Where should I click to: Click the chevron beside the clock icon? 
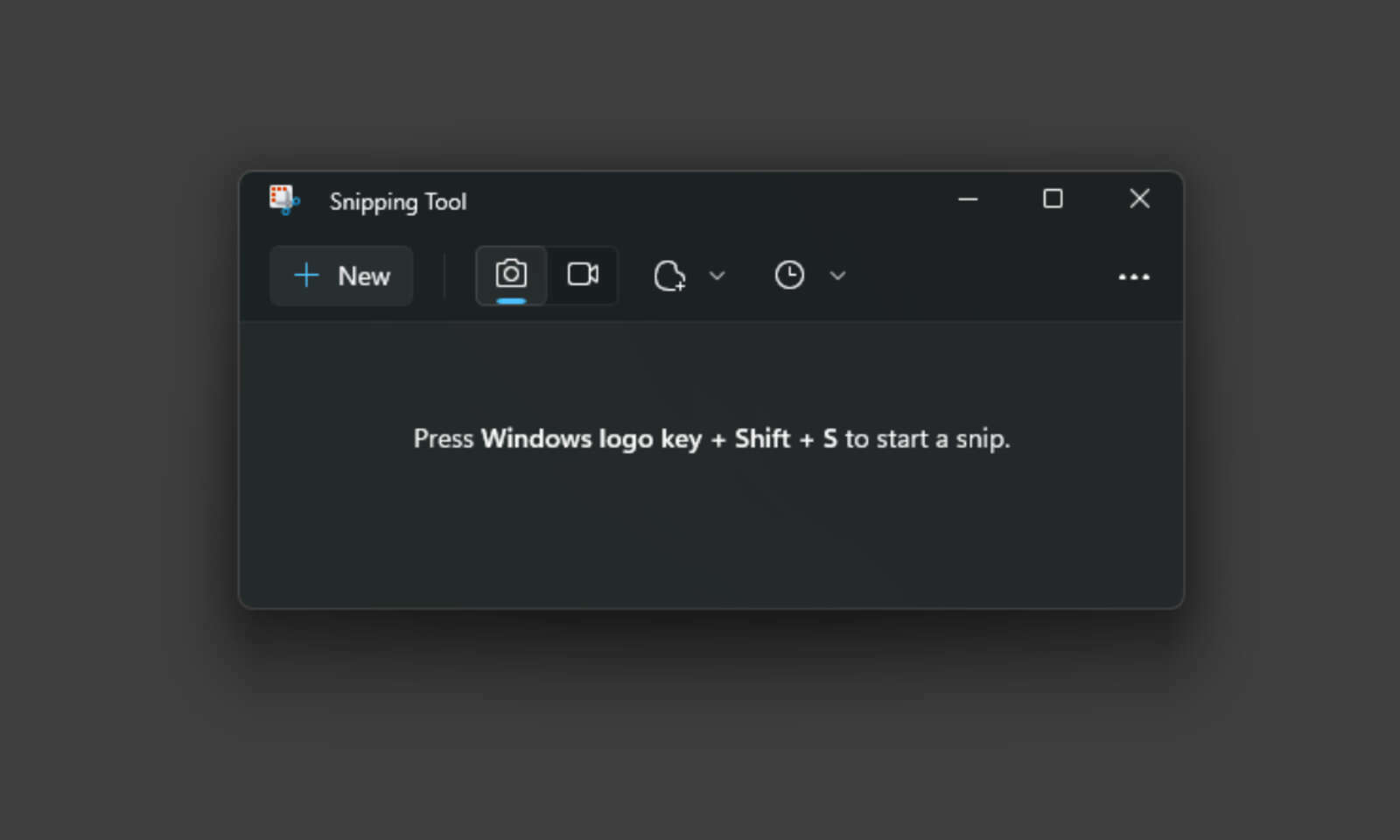point(837,276)
